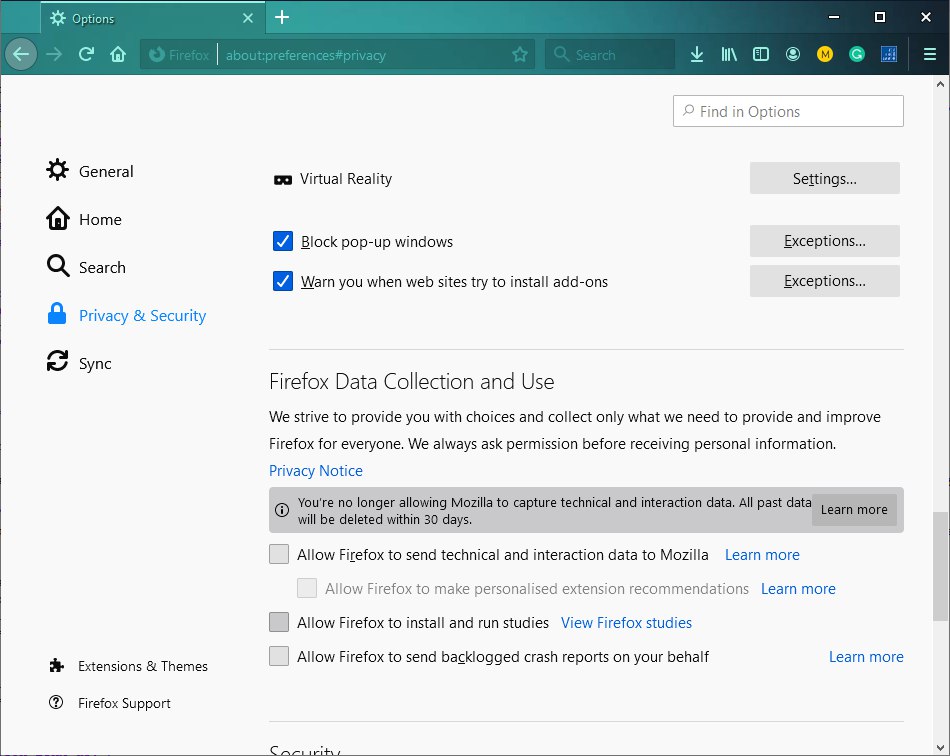Open a new tab
Screen dimensions: 950x756
(x=282, y=18)
